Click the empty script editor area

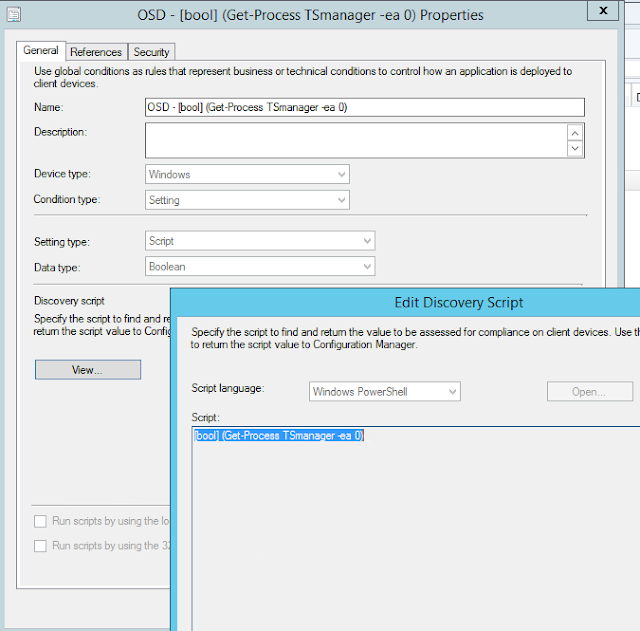pos(416,531)
